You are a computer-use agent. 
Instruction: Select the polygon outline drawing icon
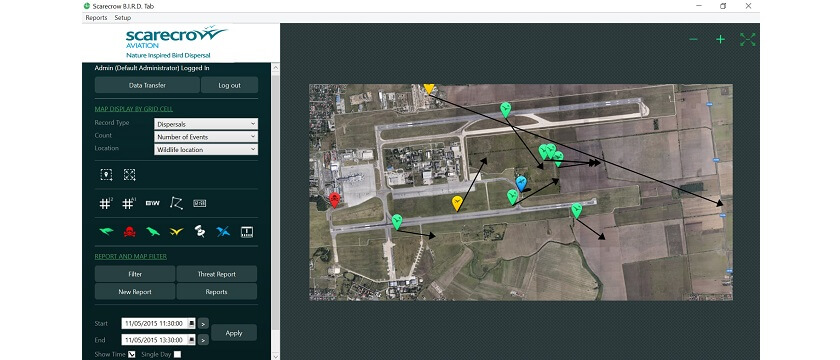click(x=176, y=203)
